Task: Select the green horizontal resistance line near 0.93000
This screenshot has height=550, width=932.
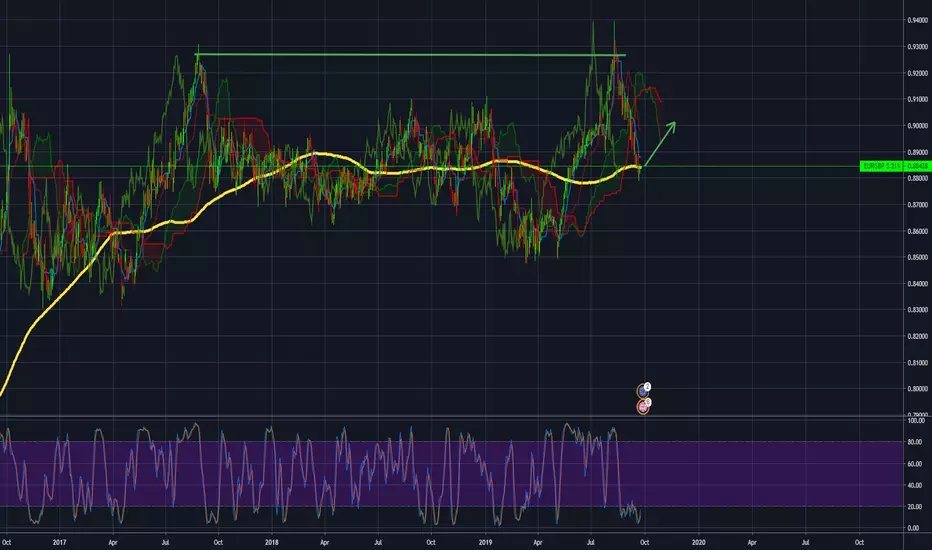Action: (410, 55)
